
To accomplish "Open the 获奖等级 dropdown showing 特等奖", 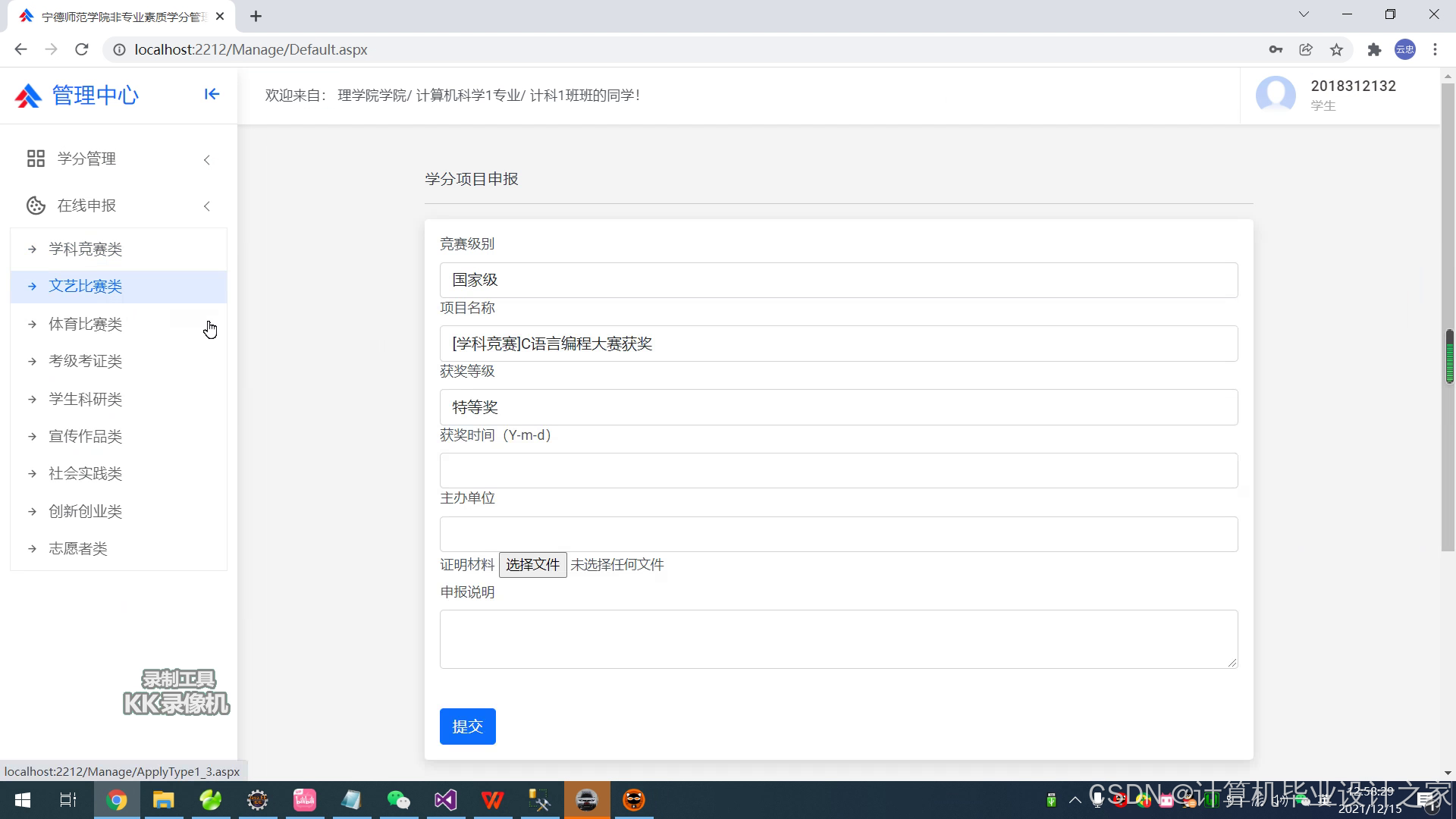I will point(838,407).
